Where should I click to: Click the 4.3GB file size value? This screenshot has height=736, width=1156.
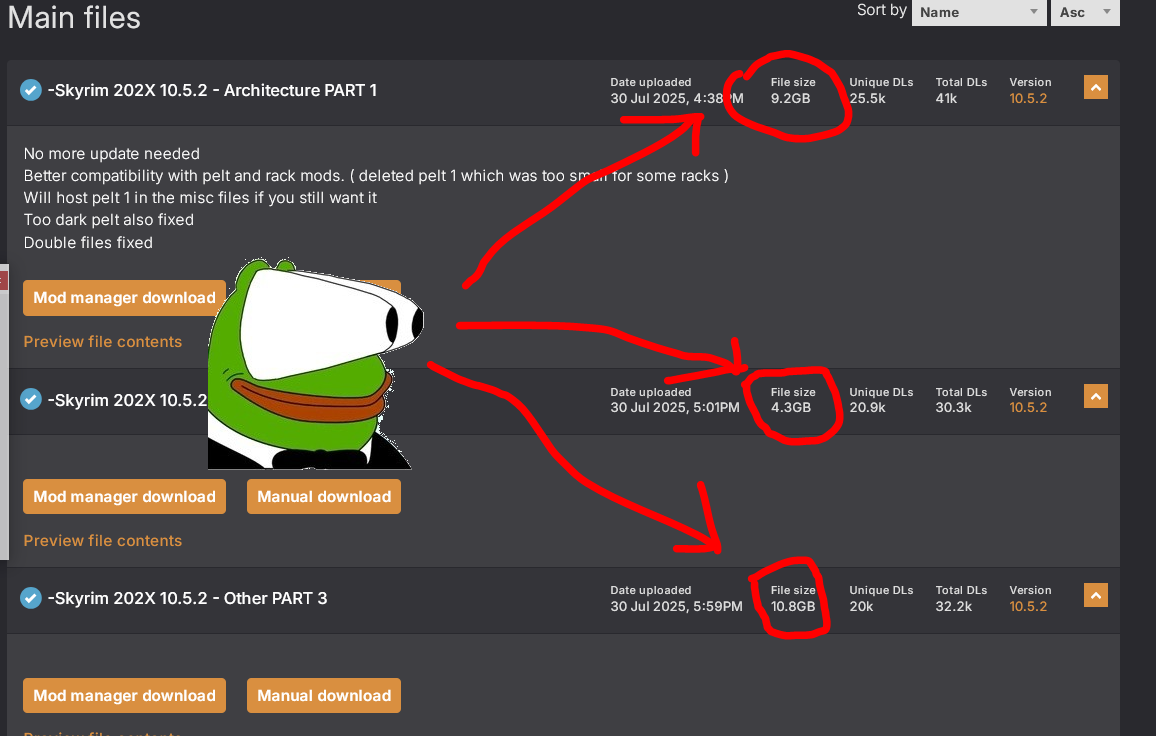pyautogui.click(x=790, y=407)
